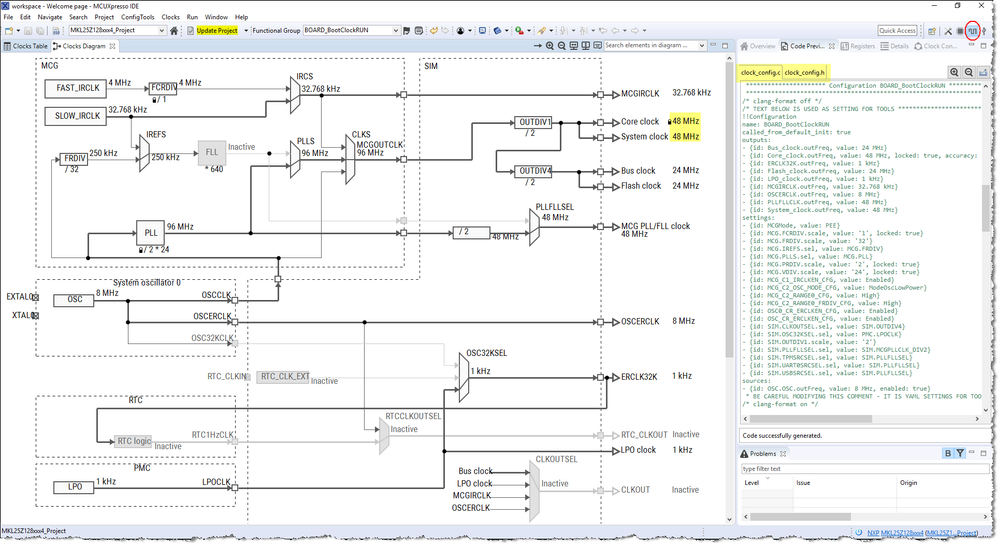The height and width of the screenshot is (543, 998).
Task: Click the Quick Access field
Action: coord(897,31)
